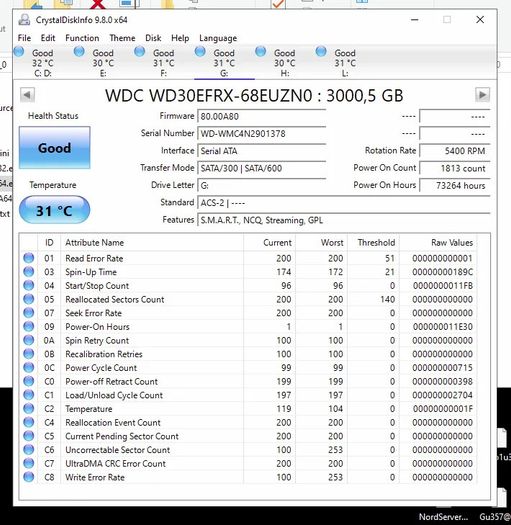Select the Load/Unload Cycle Count attribute name
The width and height of the screenshot is (511, 525).
[114, 395]
